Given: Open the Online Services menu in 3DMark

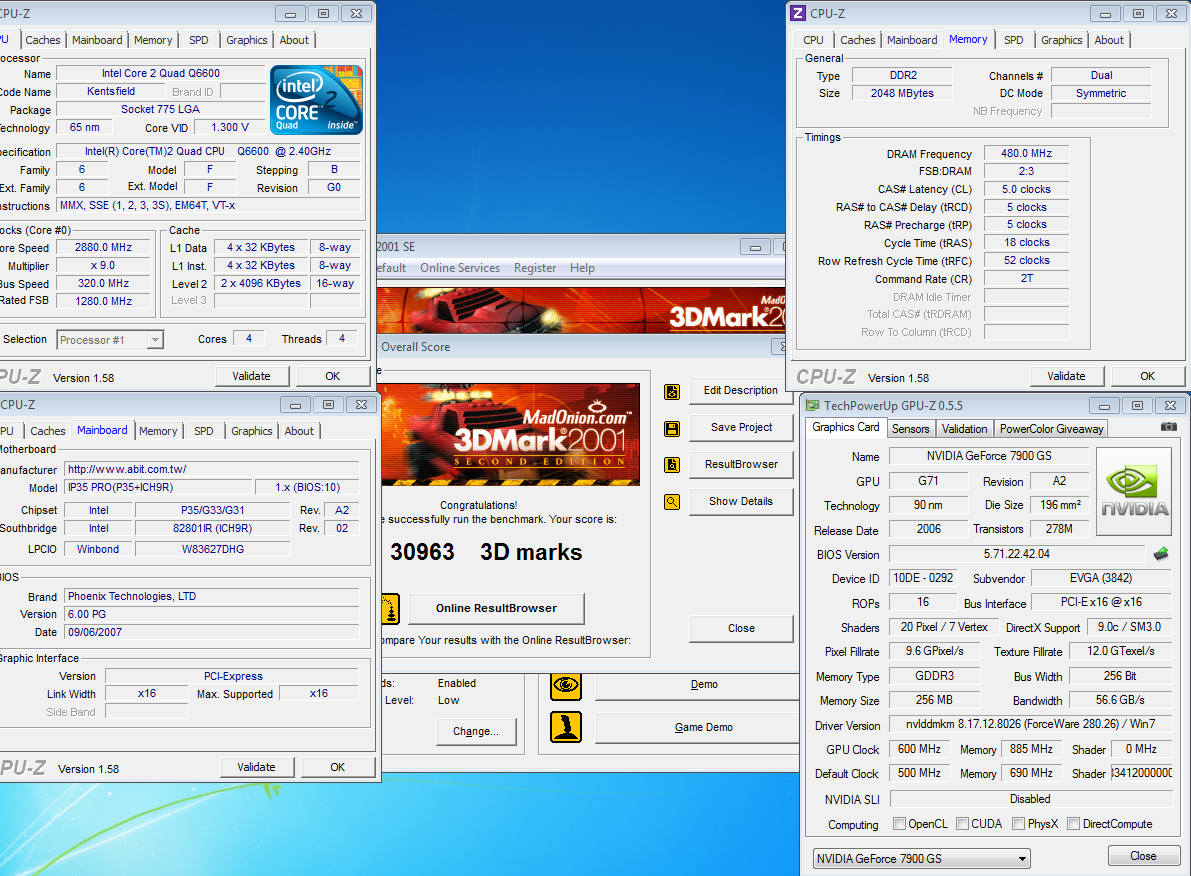Looking at the screenshot, I should [460, 268].
